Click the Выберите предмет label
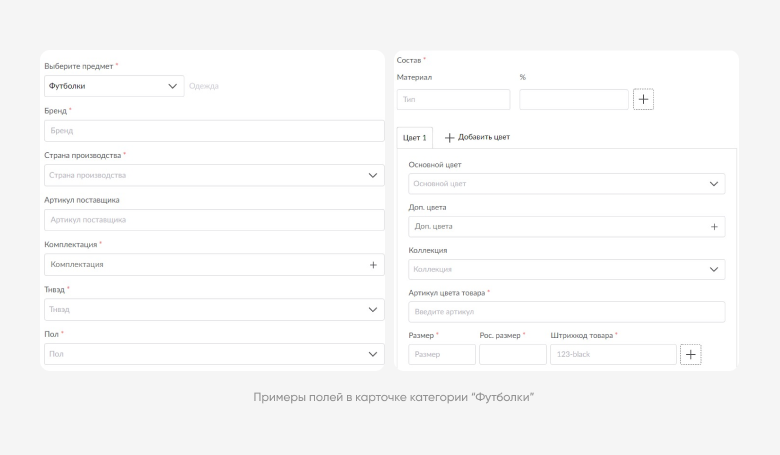The height and width of the screenshot is (455, 780). point(79,66)
